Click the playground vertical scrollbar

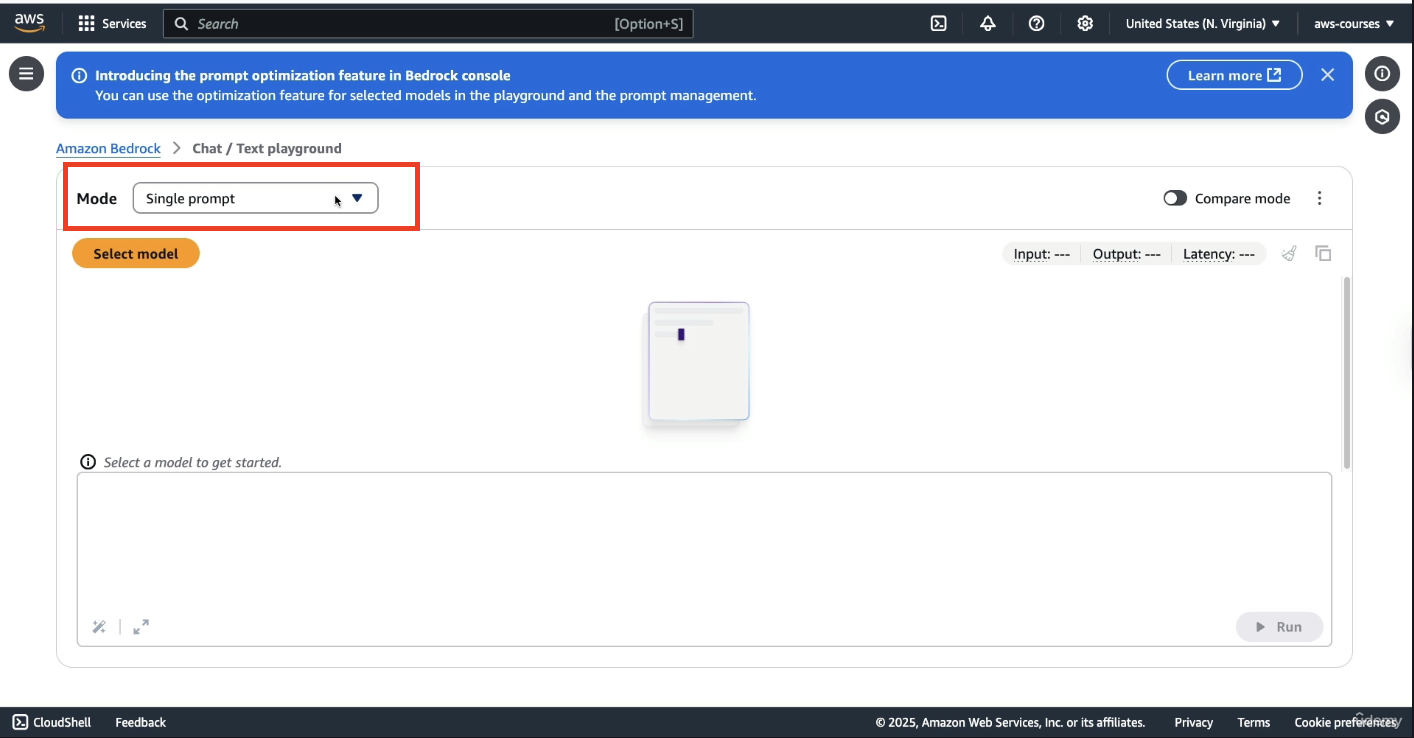[x=1347, y=372]
